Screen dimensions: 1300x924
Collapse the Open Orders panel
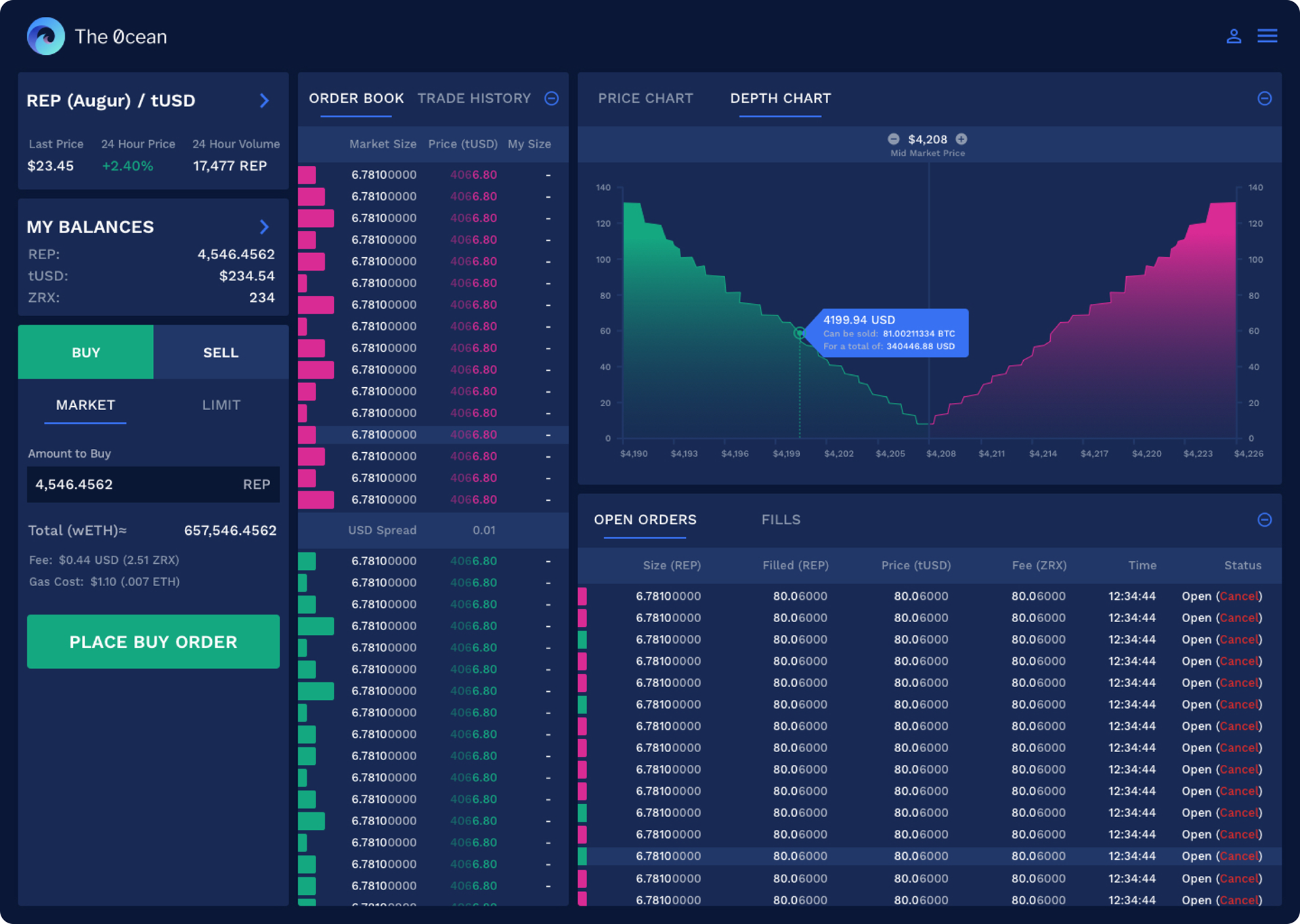(1264, 520)
